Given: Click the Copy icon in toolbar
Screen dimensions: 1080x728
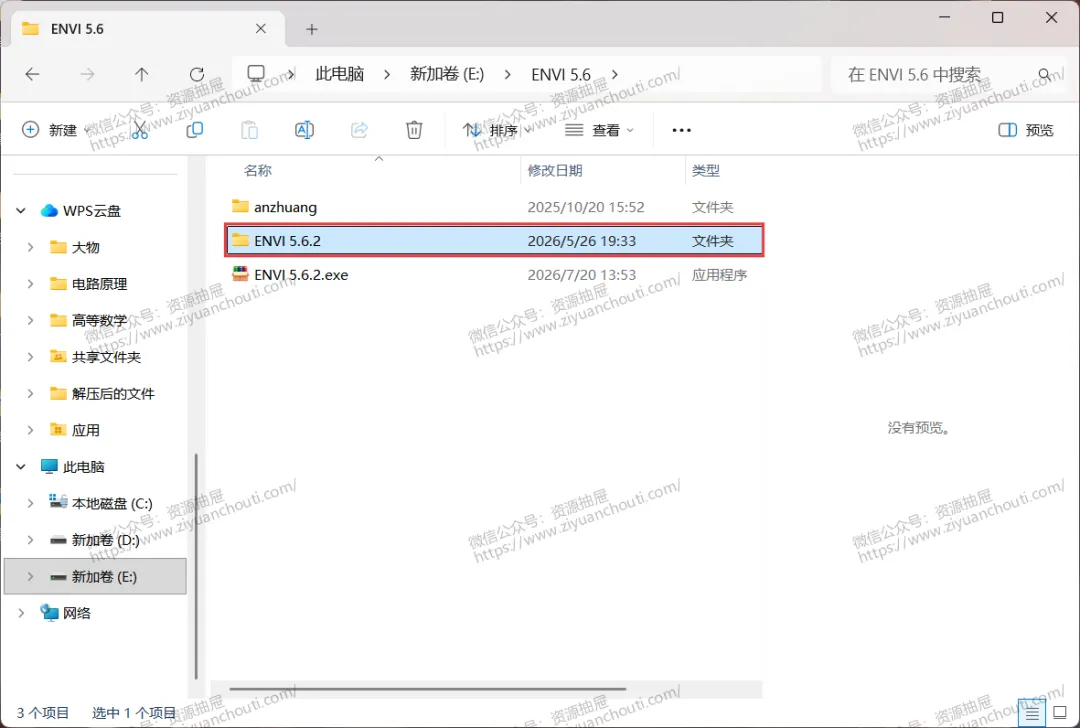Looking at the screenshot, I should click(x=195, y=129).
